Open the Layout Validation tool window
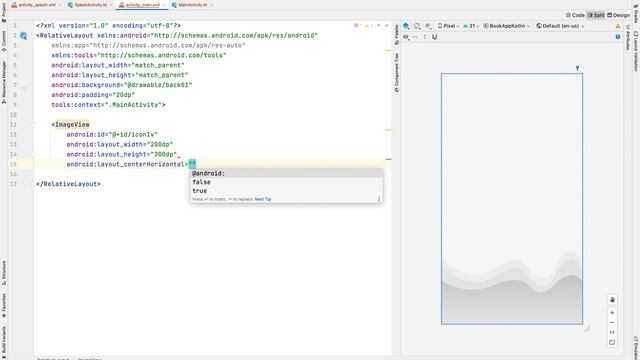This screenshot has height=360, width=640. click(636, 51)
